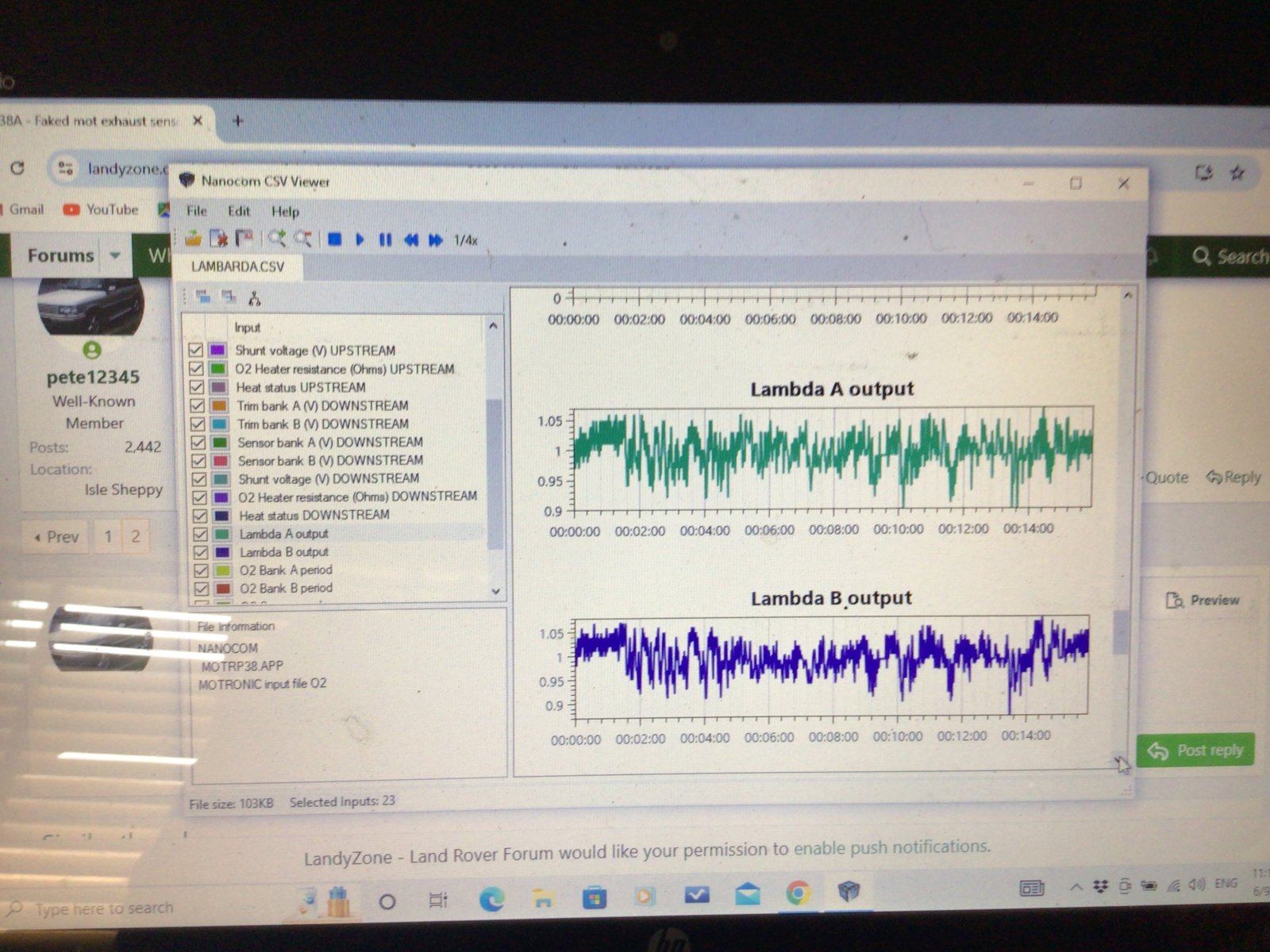Click the orange swatch for Trim bank A DOWNSTREAM
The image size is (1270, 952).
click(219, 405)
